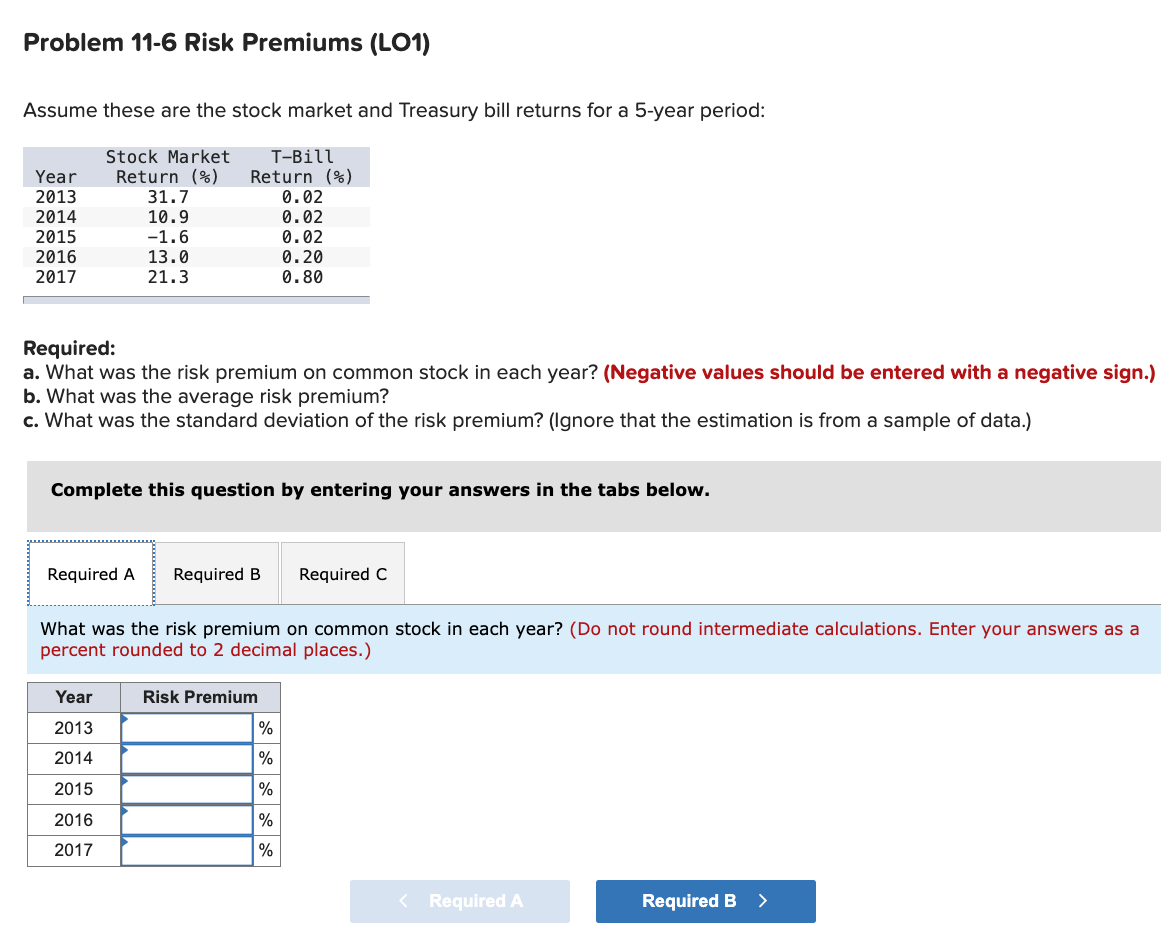
Task: Switch to the Required C tab
Action: coord(342,573)
